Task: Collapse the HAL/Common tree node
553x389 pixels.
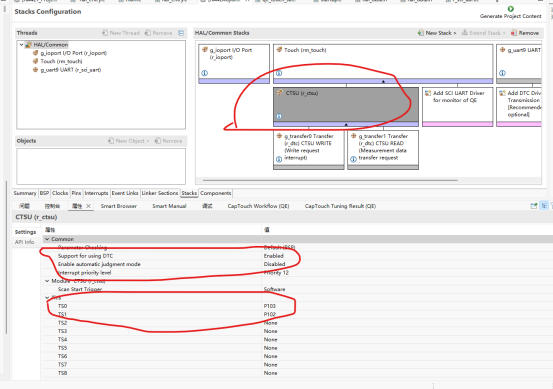Action: [x=22, y=45]
